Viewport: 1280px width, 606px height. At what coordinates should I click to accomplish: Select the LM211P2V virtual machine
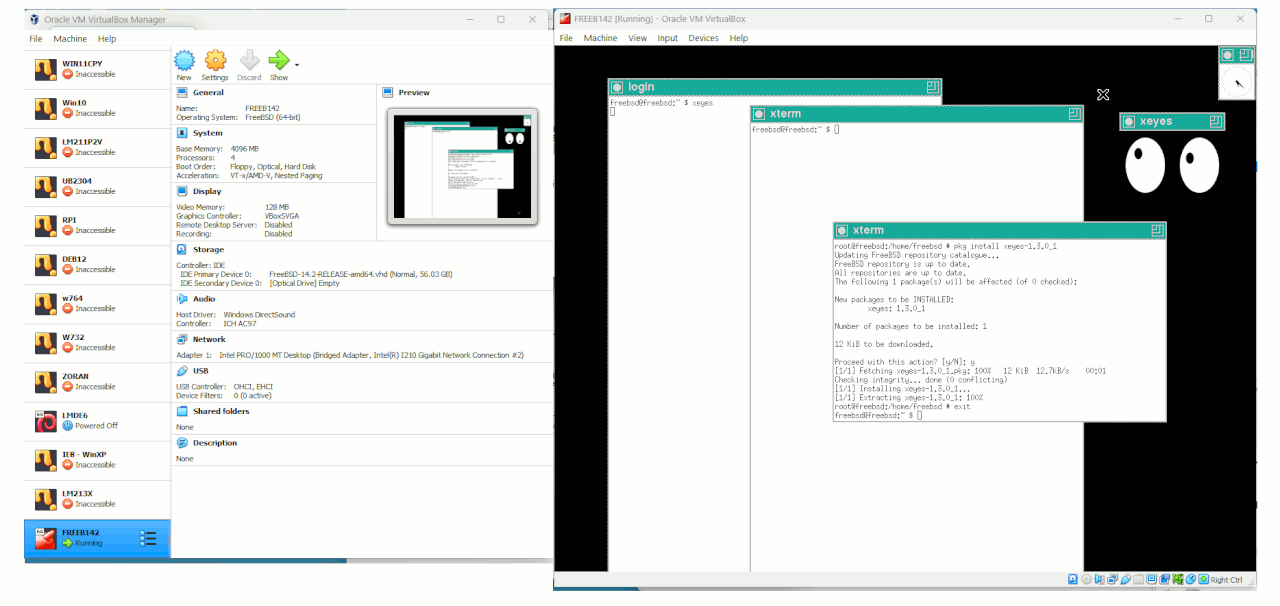coord(98,147)
